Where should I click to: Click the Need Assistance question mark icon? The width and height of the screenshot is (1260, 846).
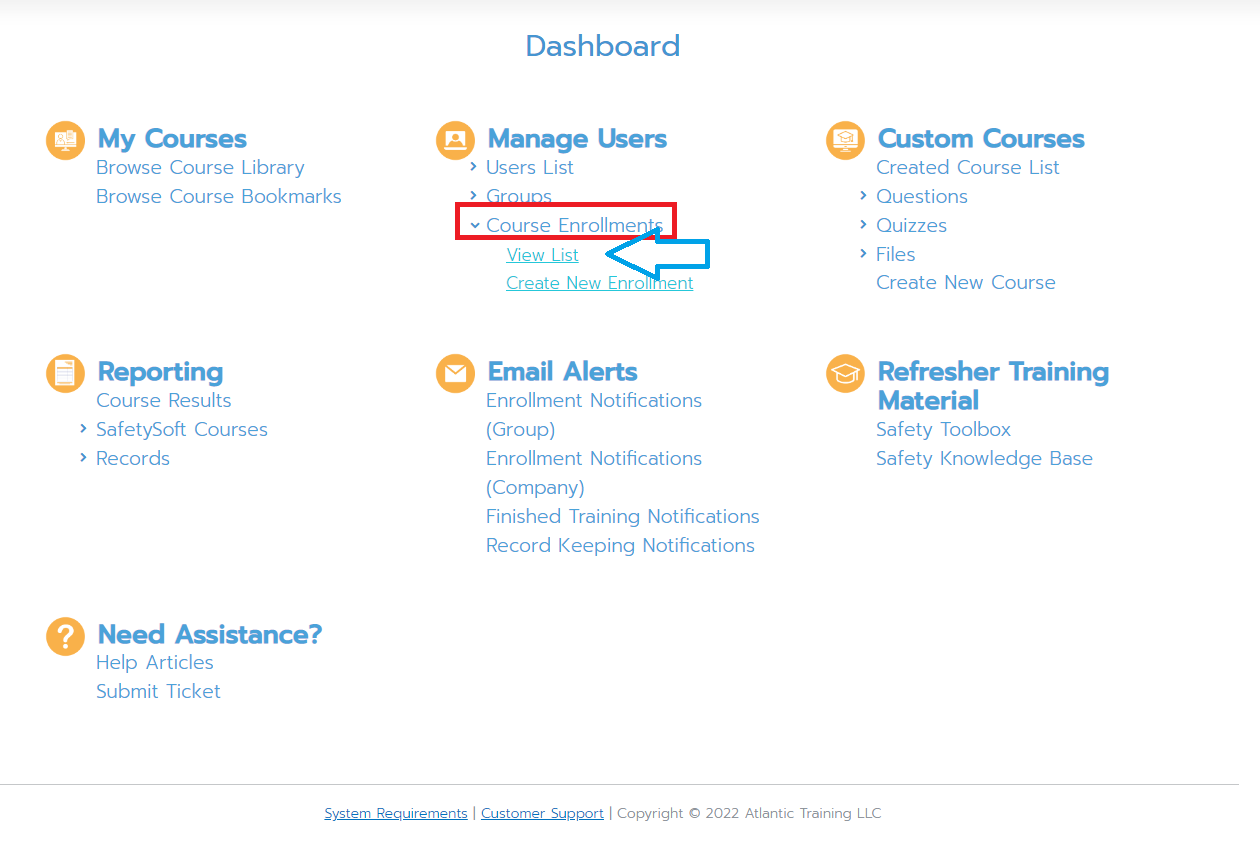tap(65, 636)
